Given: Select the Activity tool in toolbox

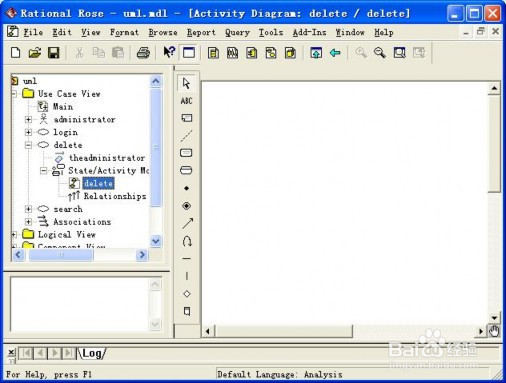Looking at the screenshot, I should click(186, 170).
